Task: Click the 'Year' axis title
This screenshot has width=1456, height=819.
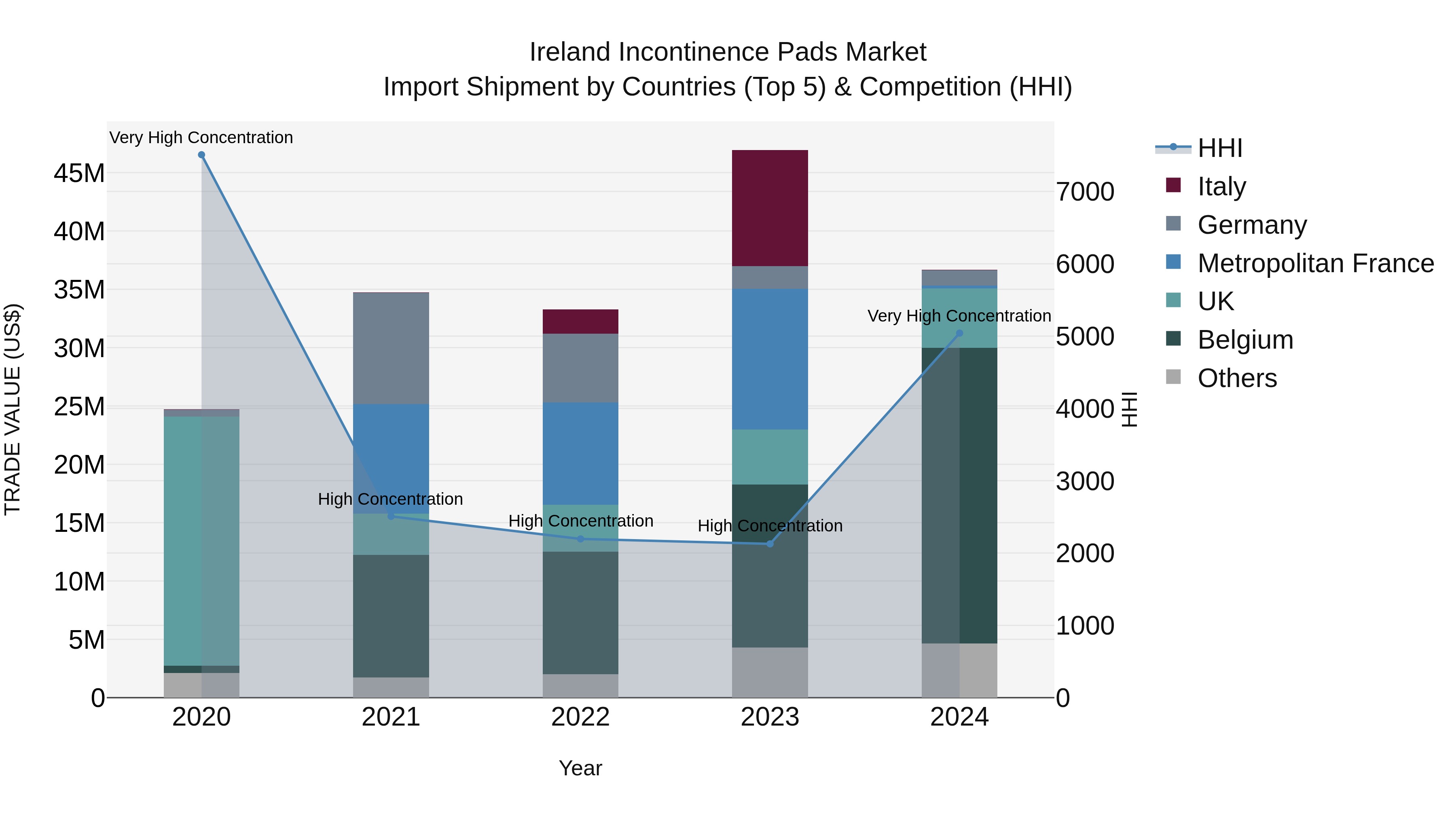Action: tap(580, 768)
